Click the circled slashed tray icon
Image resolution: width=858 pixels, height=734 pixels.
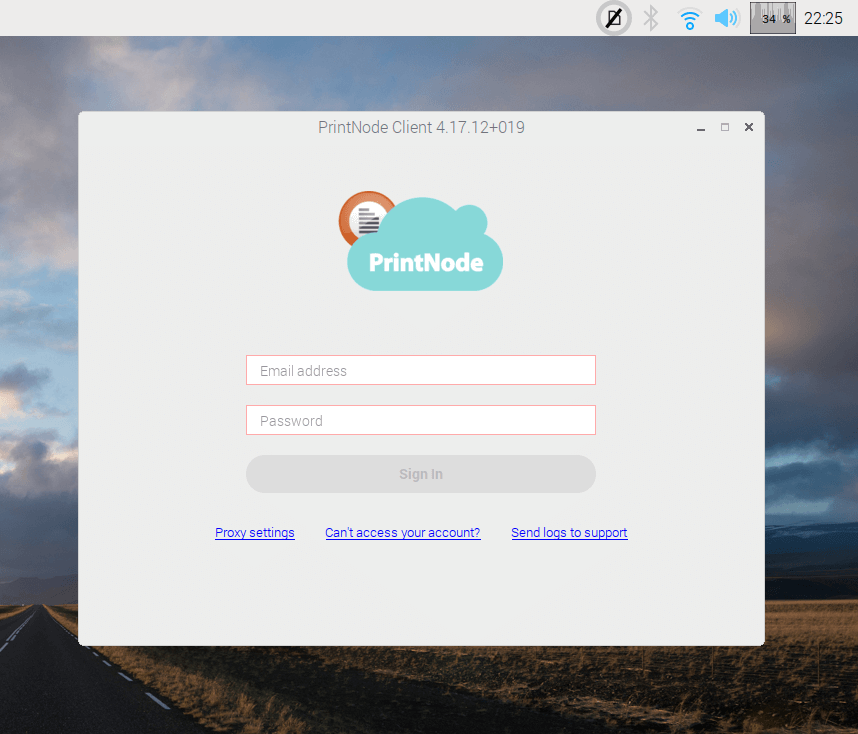click(x=614, y=18)
